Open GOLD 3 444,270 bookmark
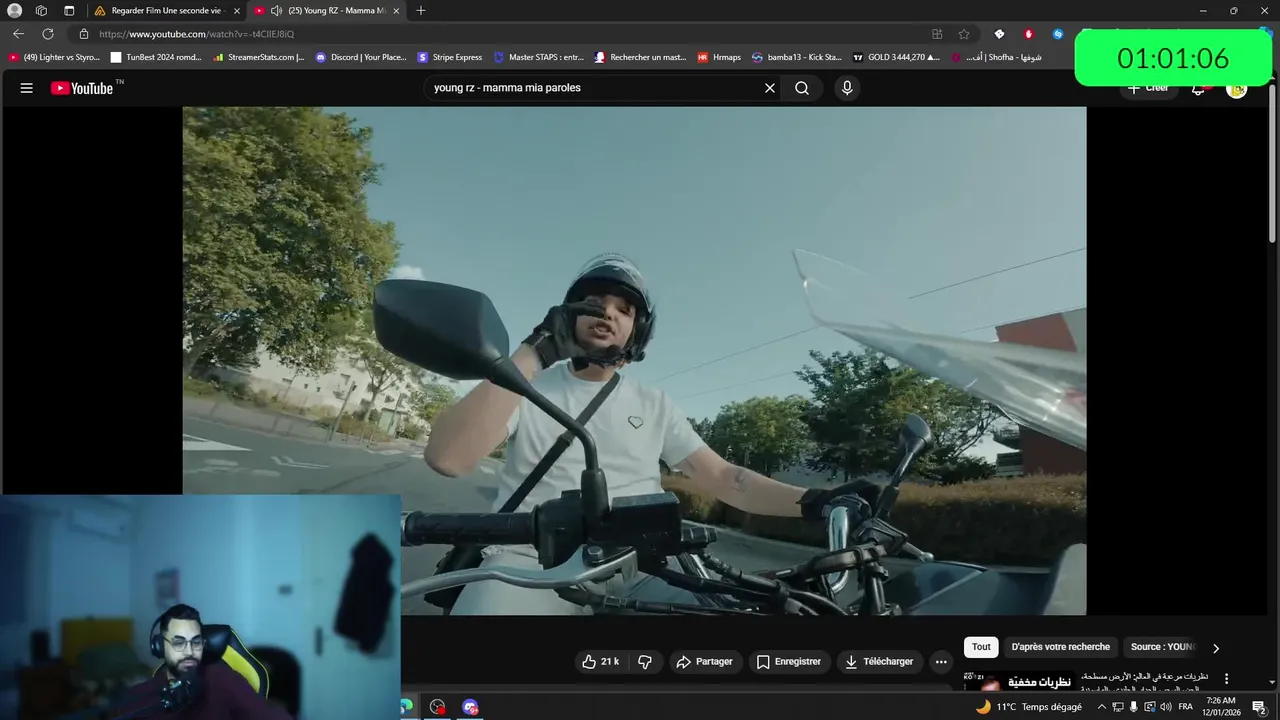Screen dimensions: 1280x720 pyautogui.click(x=897, y=57)
